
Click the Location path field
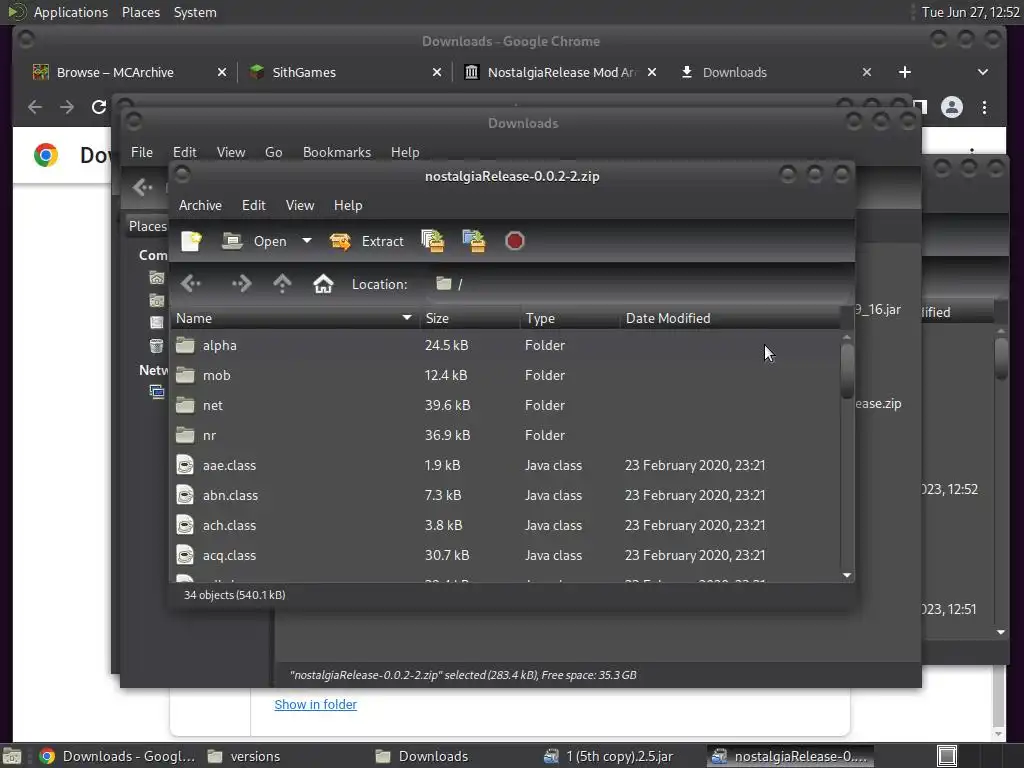pyautogui.click(x=640, y=283)
